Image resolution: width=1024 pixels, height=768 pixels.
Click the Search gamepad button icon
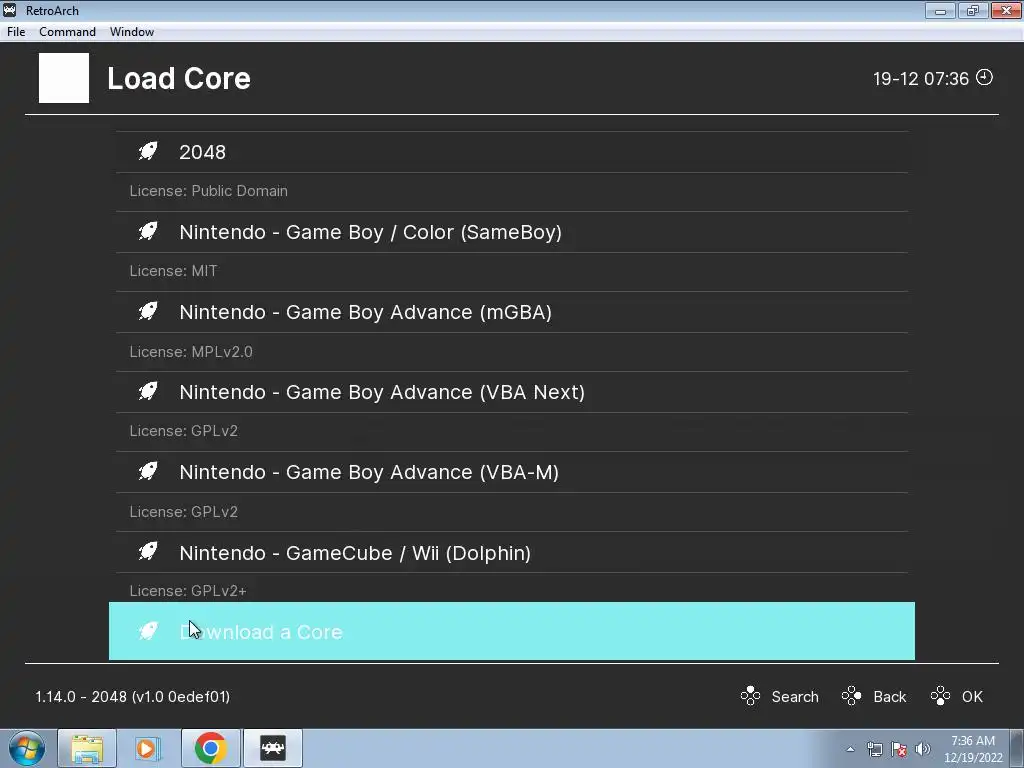pos(750,696)
